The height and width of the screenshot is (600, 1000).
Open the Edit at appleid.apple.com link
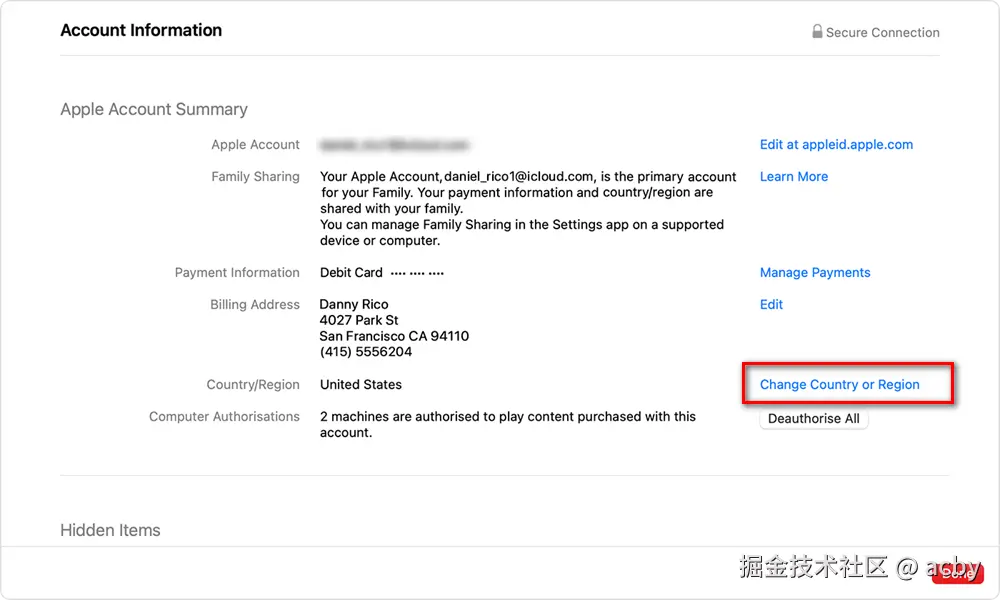836,144
